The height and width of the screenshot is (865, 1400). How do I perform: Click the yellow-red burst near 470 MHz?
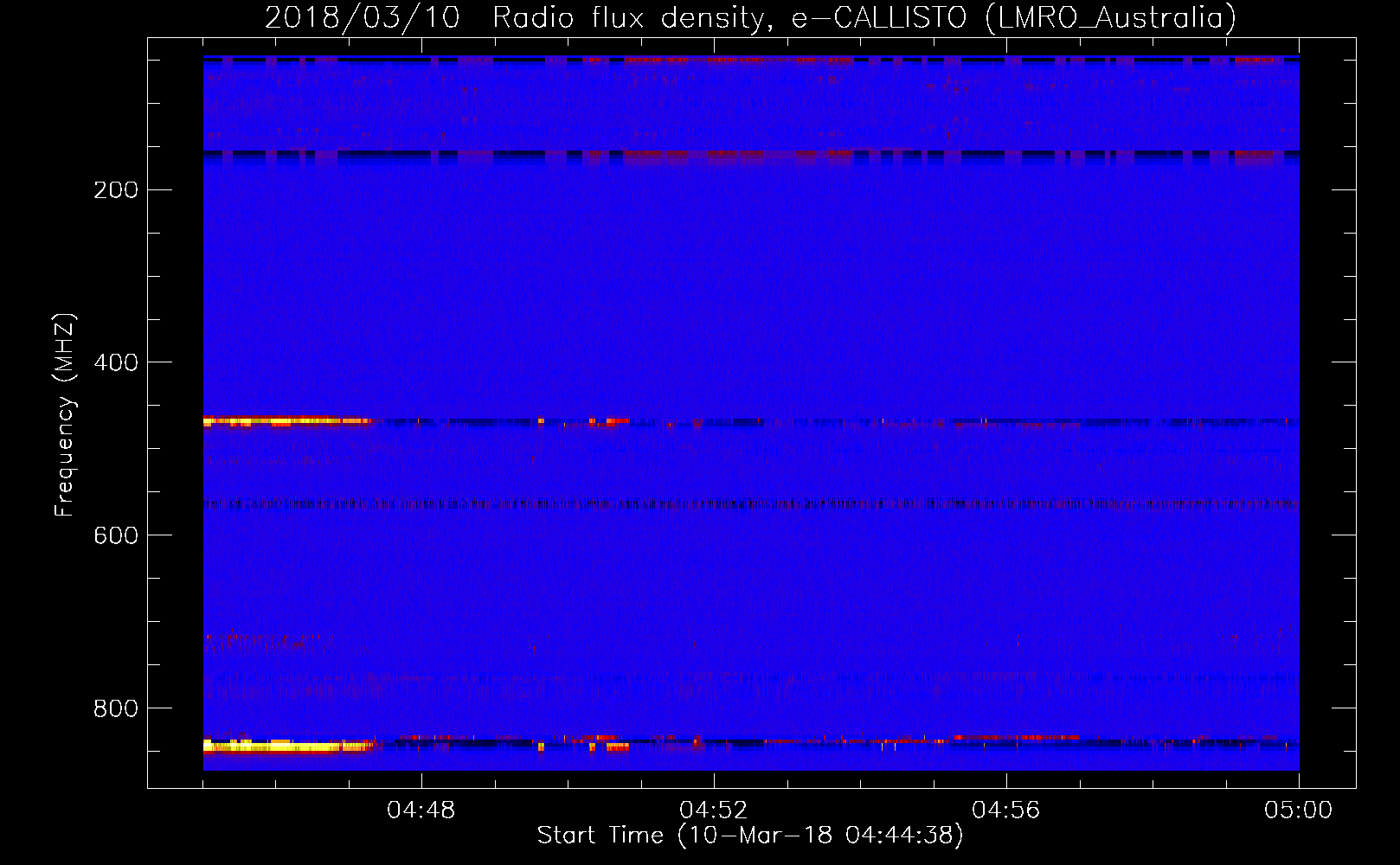[287, 421]
